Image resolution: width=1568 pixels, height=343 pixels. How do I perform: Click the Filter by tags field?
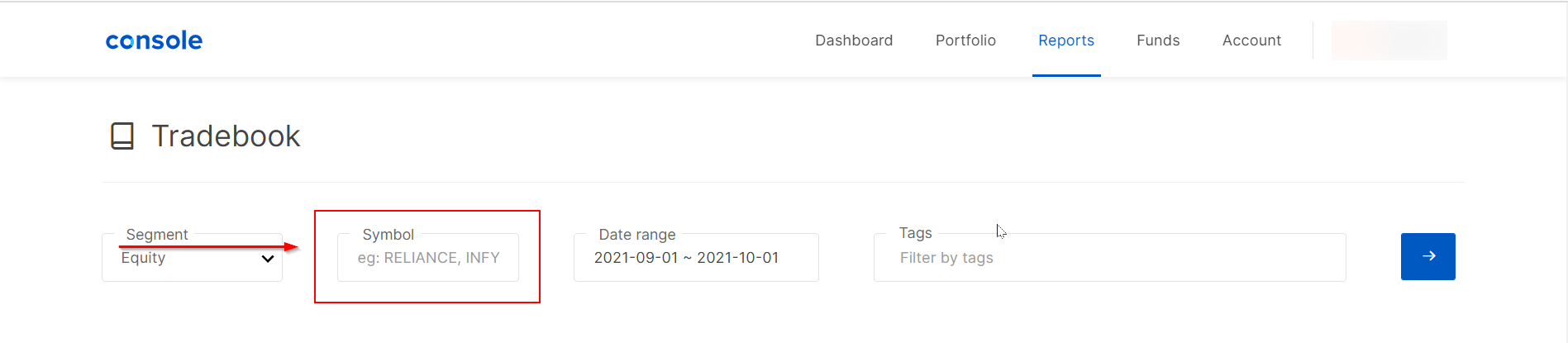tap(1109, 258)
